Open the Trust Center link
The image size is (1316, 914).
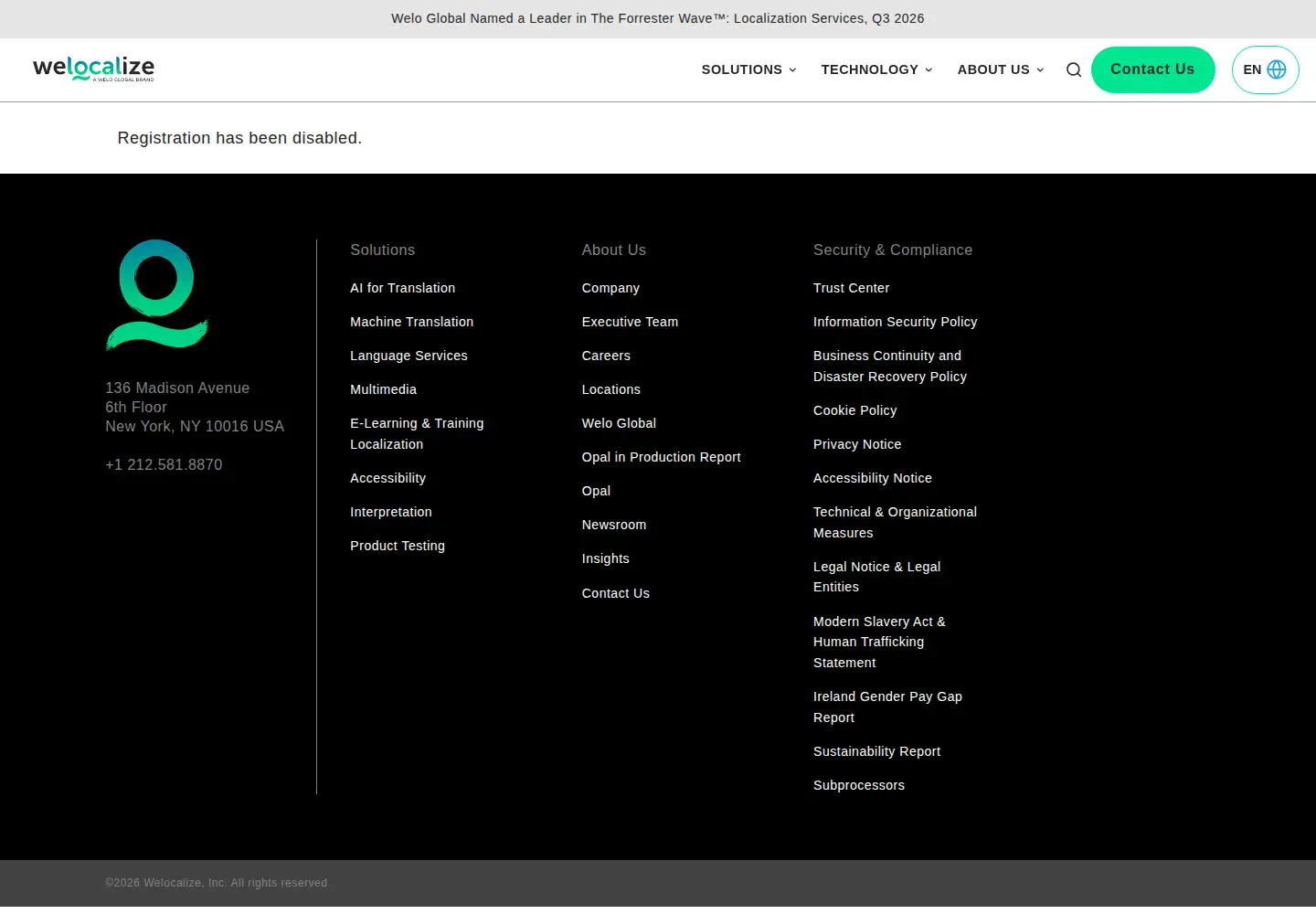coord(852,288)
